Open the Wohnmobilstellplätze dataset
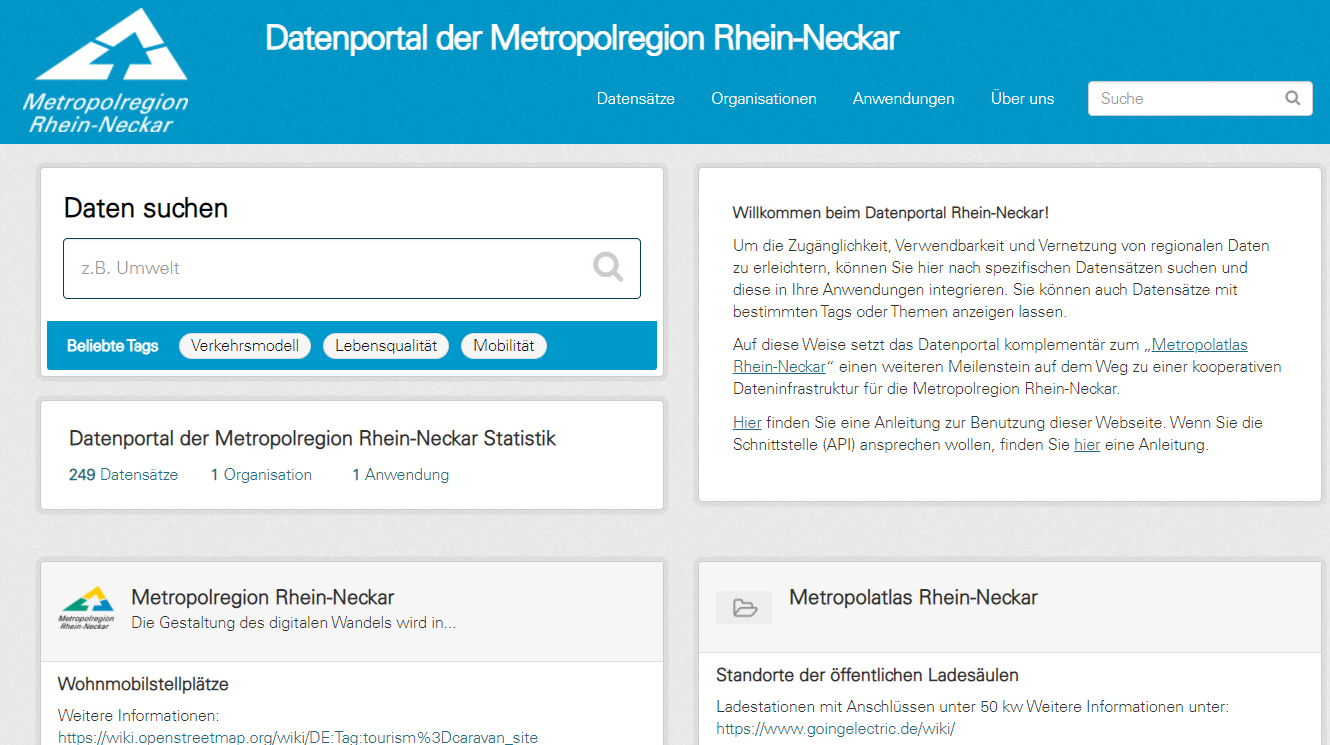This screenshot has width=1330, height=745. click(x=143, y=685)
